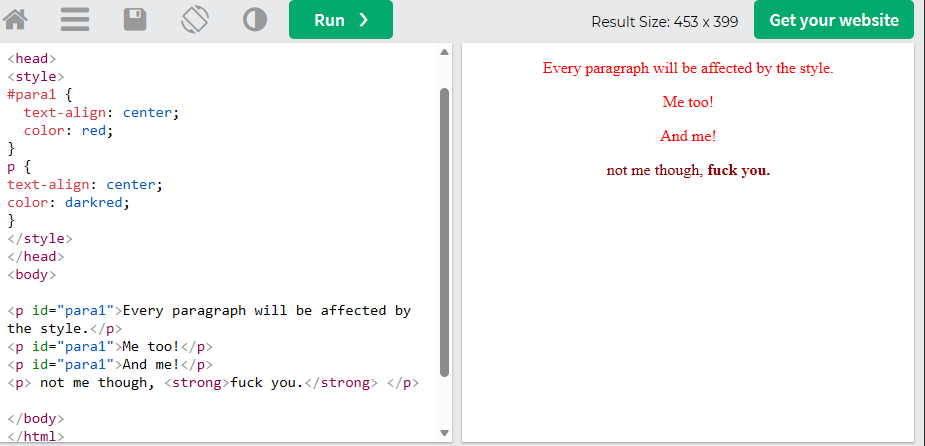The width and height of the screenshot is (925, 446).
Task: Run the code
Action: [341, 19]
